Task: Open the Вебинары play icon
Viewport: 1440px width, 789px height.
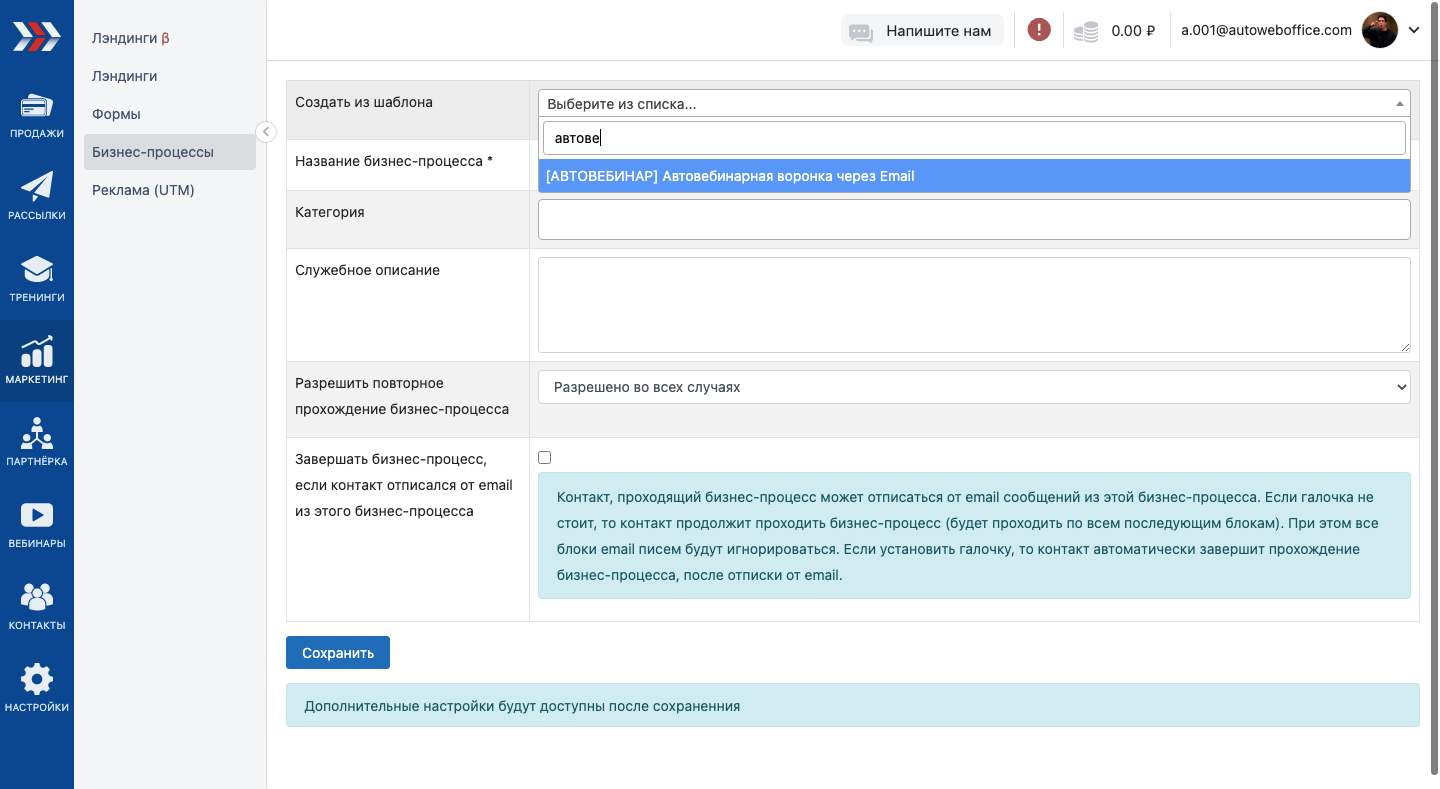Action: coord(37,516)
